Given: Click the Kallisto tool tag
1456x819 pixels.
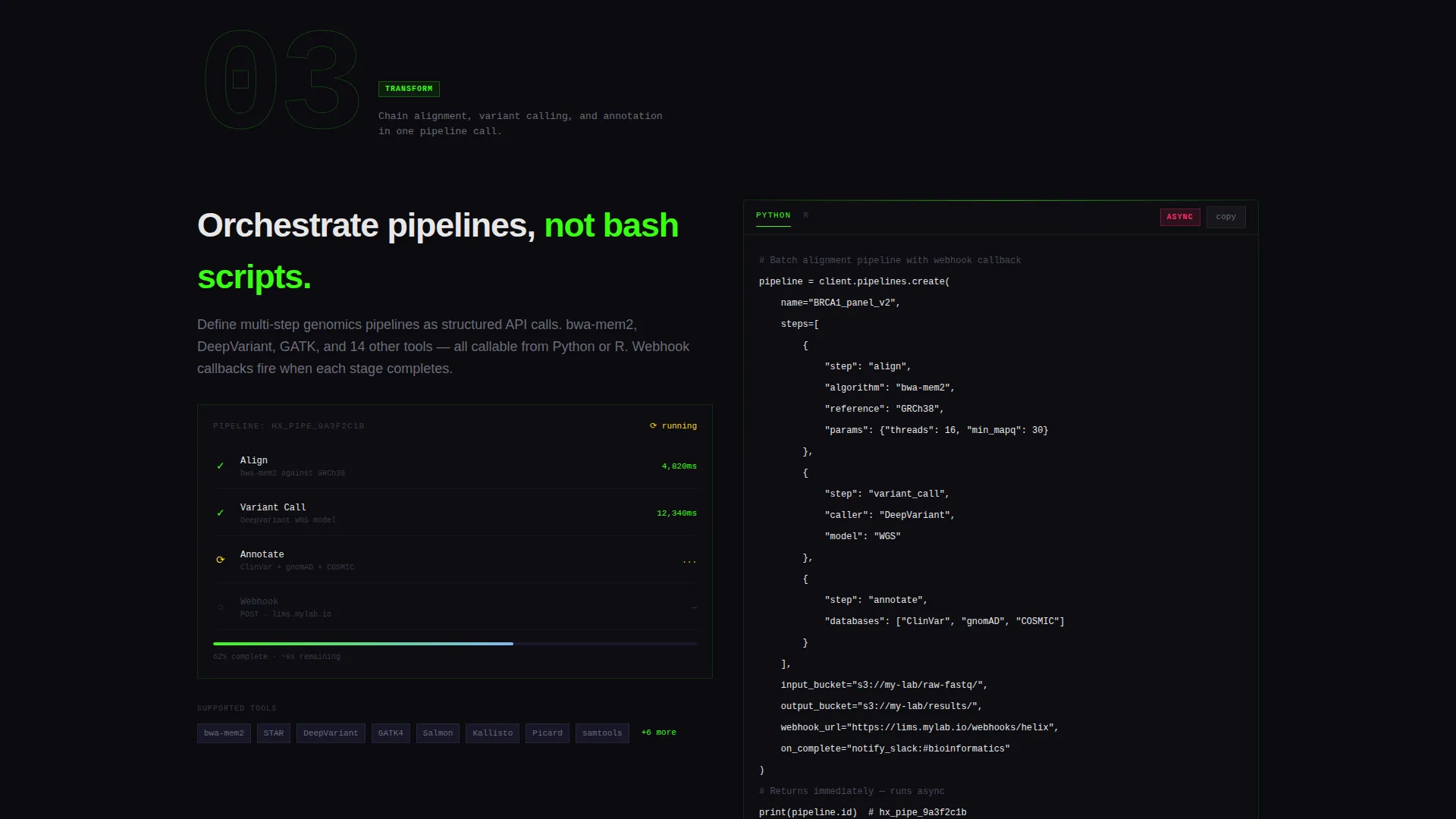Looking at the screenshot, I should (x=492, y=733).
